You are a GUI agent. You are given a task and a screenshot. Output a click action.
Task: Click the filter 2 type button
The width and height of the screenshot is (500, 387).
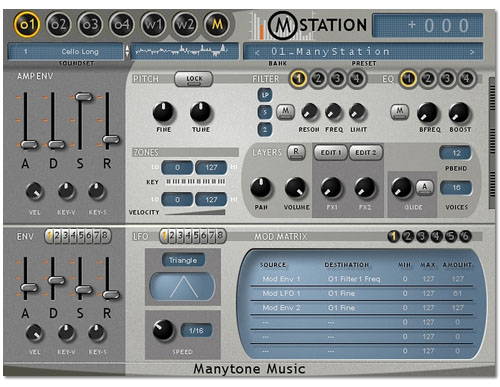265,129
